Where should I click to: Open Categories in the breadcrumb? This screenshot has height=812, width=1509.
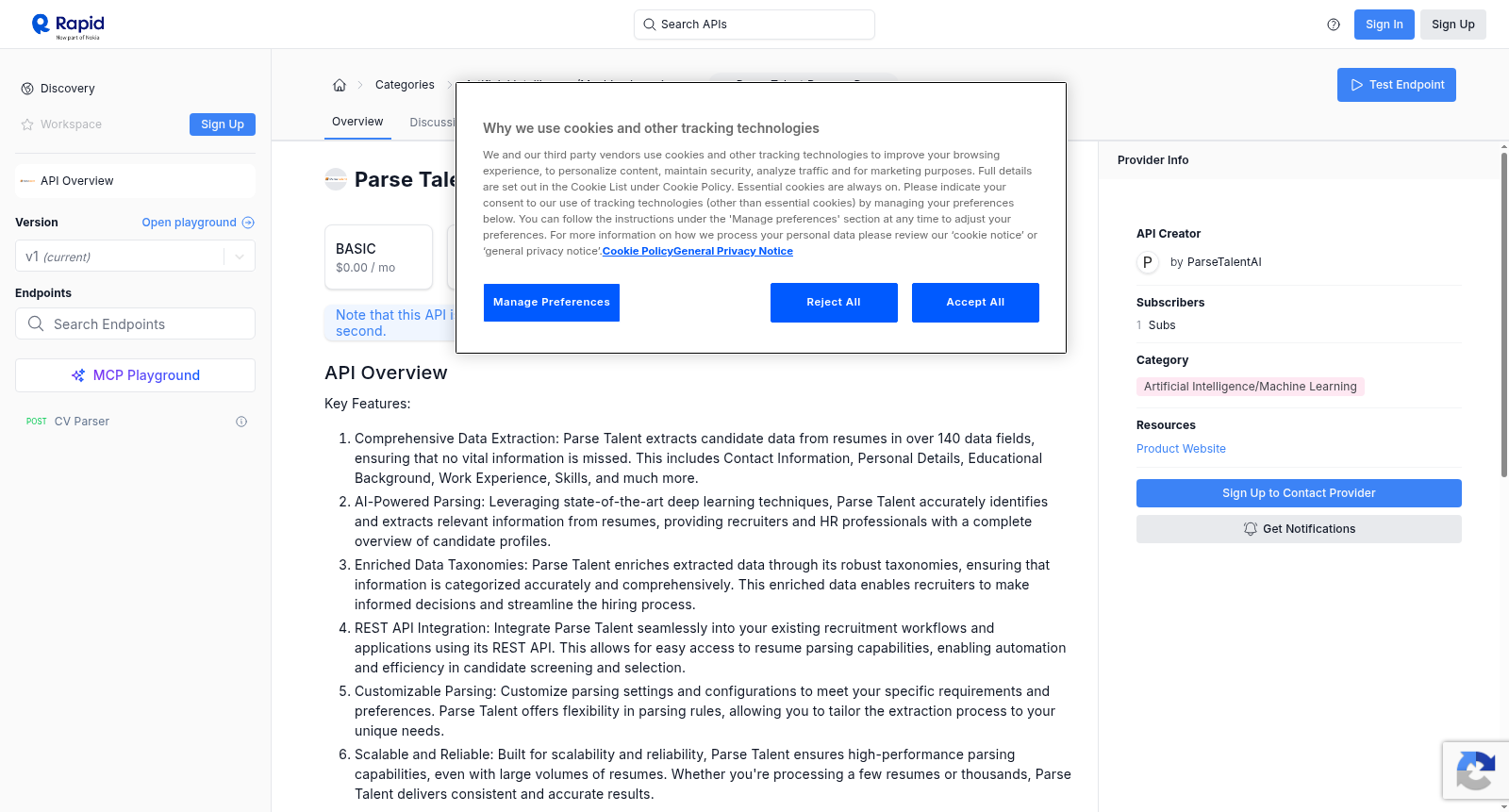coord(405,85)
